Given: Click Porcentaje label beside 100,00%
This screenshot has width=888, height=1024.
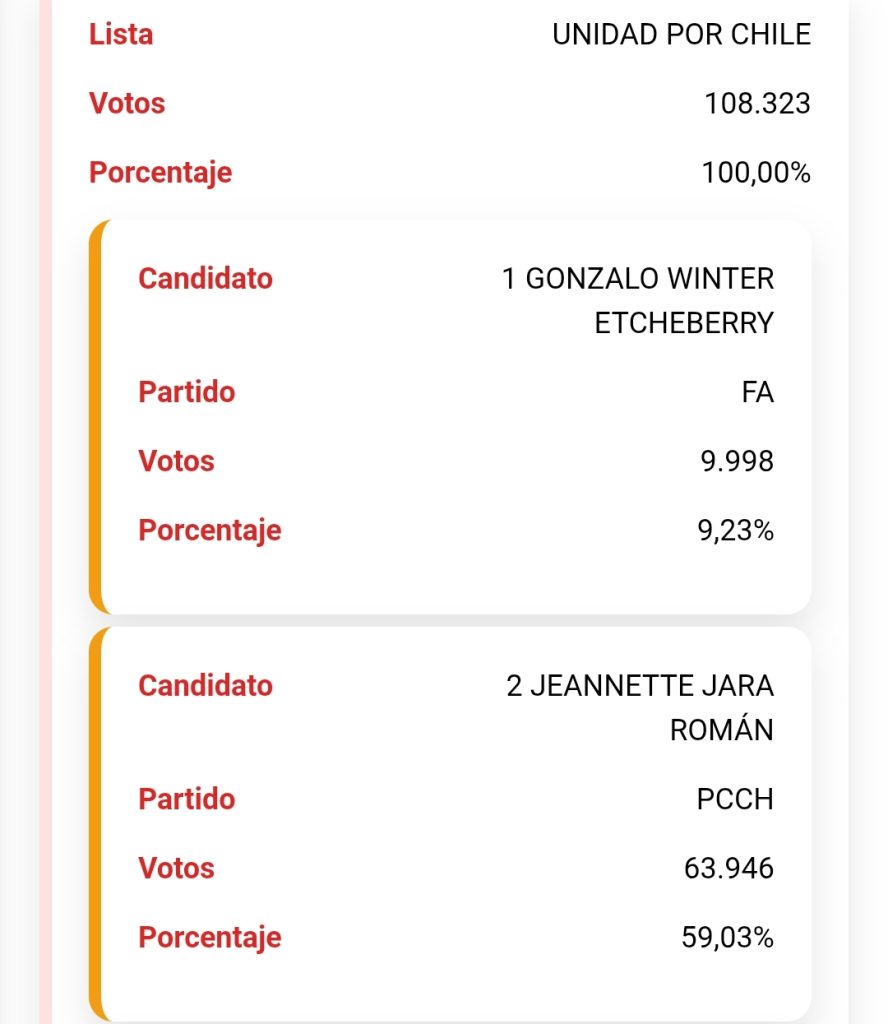Looking at the screenshot, I should [160, 173].
